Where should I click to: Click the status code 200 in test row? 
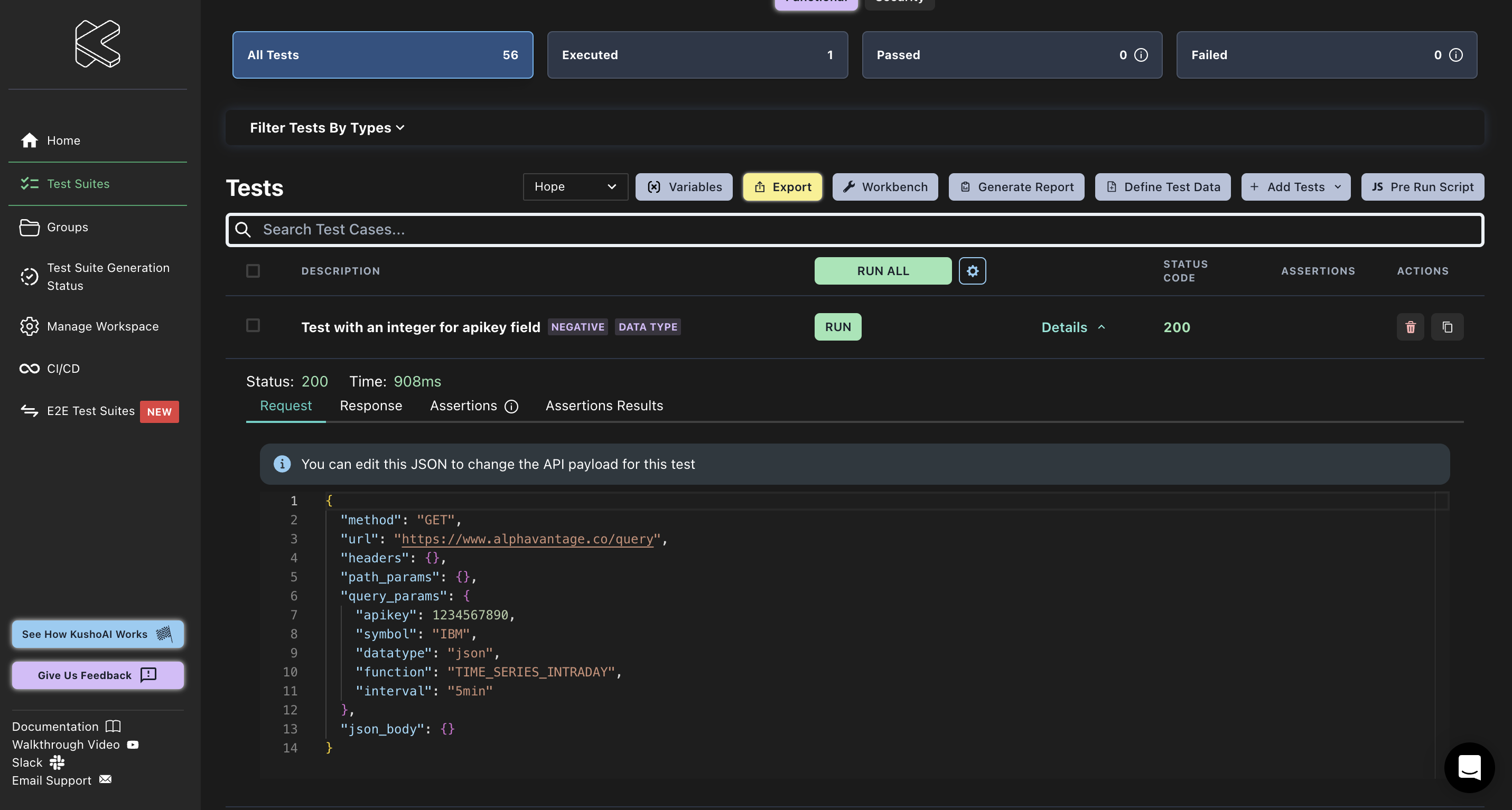(1177, 327)
